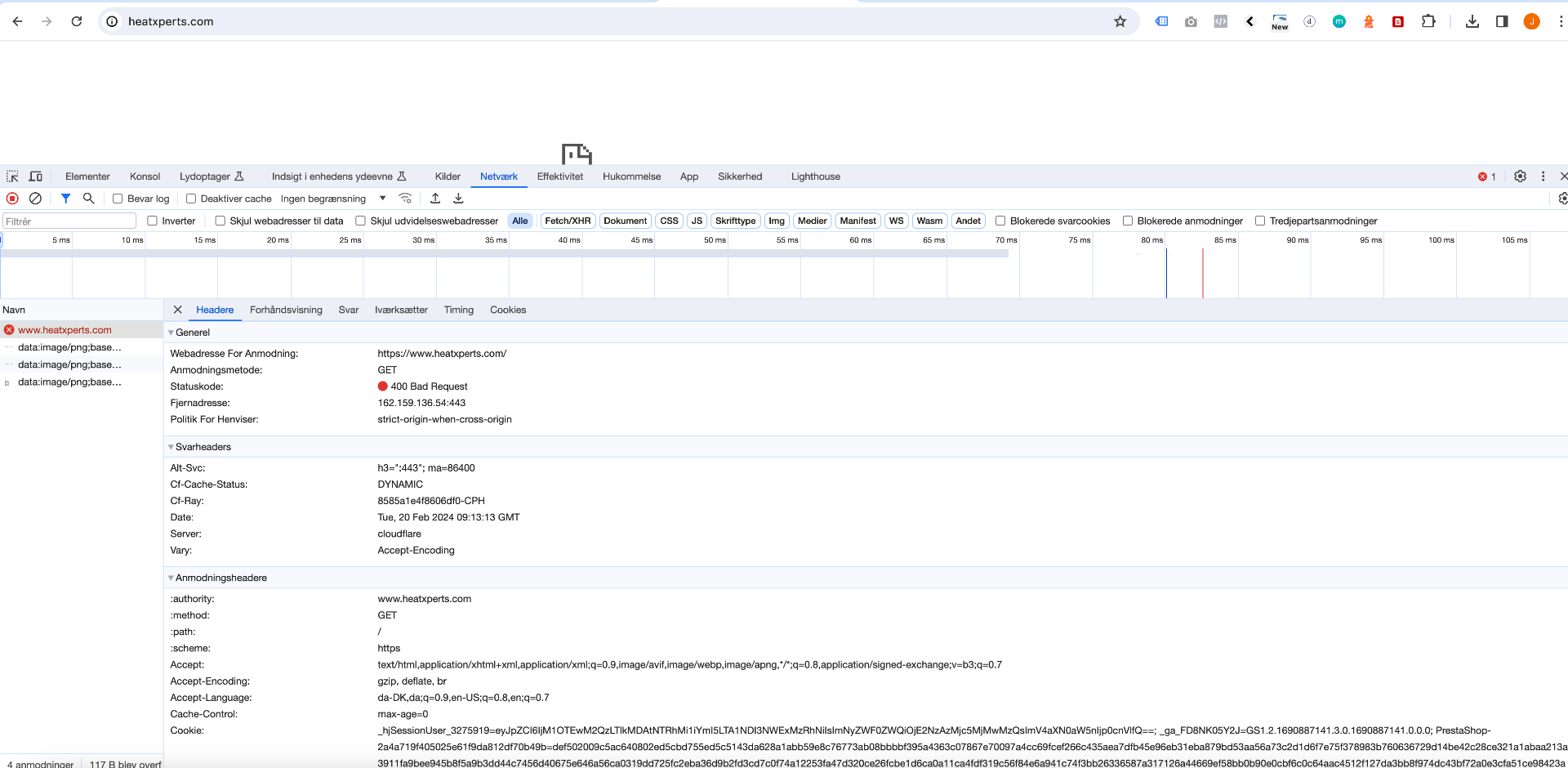1568x768 pixels.
Task: Activate the DevTools inspect element picker
Action: point(12,176)
